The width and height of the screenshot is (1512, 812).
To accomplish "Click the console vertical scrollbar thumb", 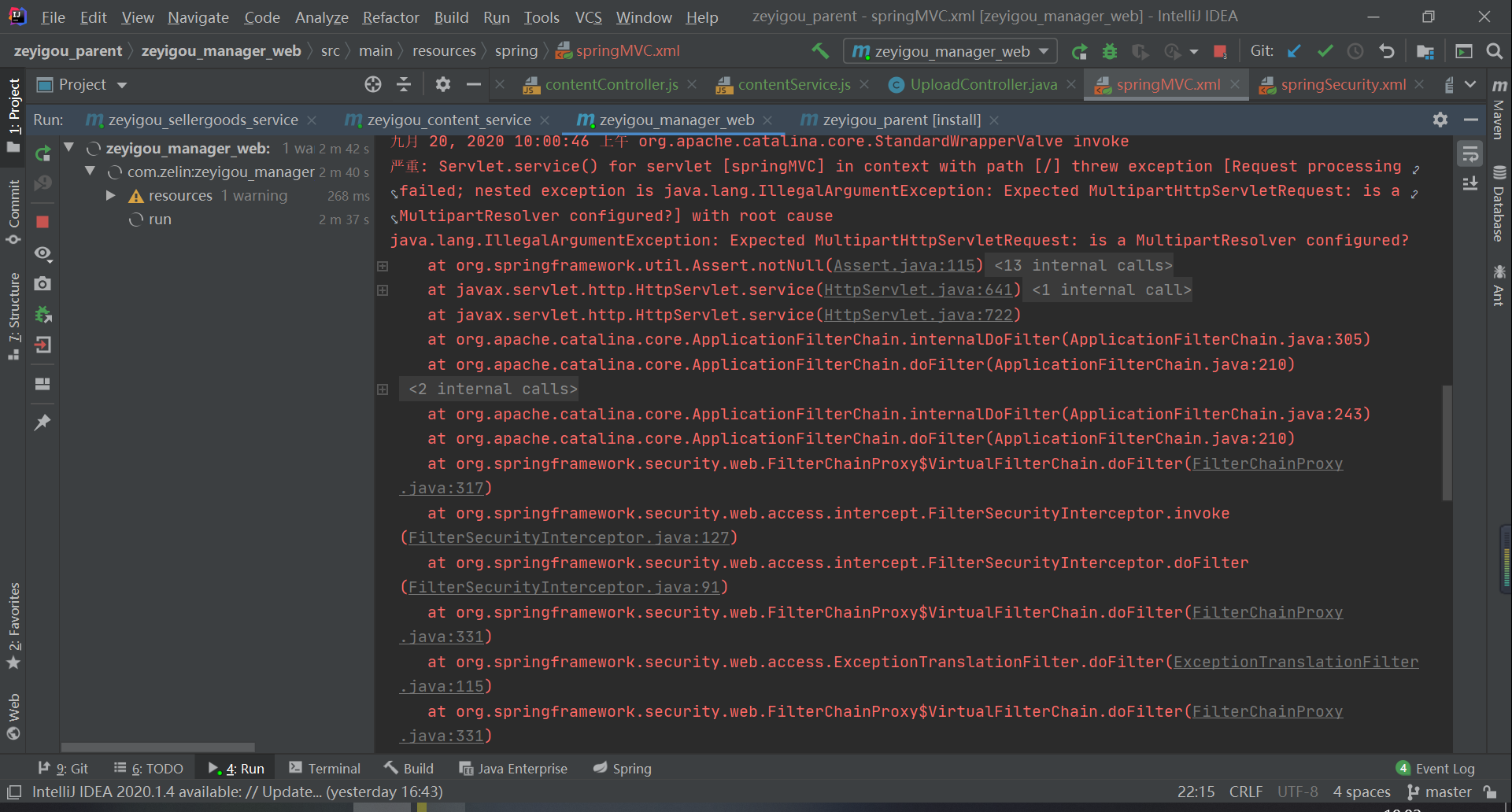I will (1447, 443).
